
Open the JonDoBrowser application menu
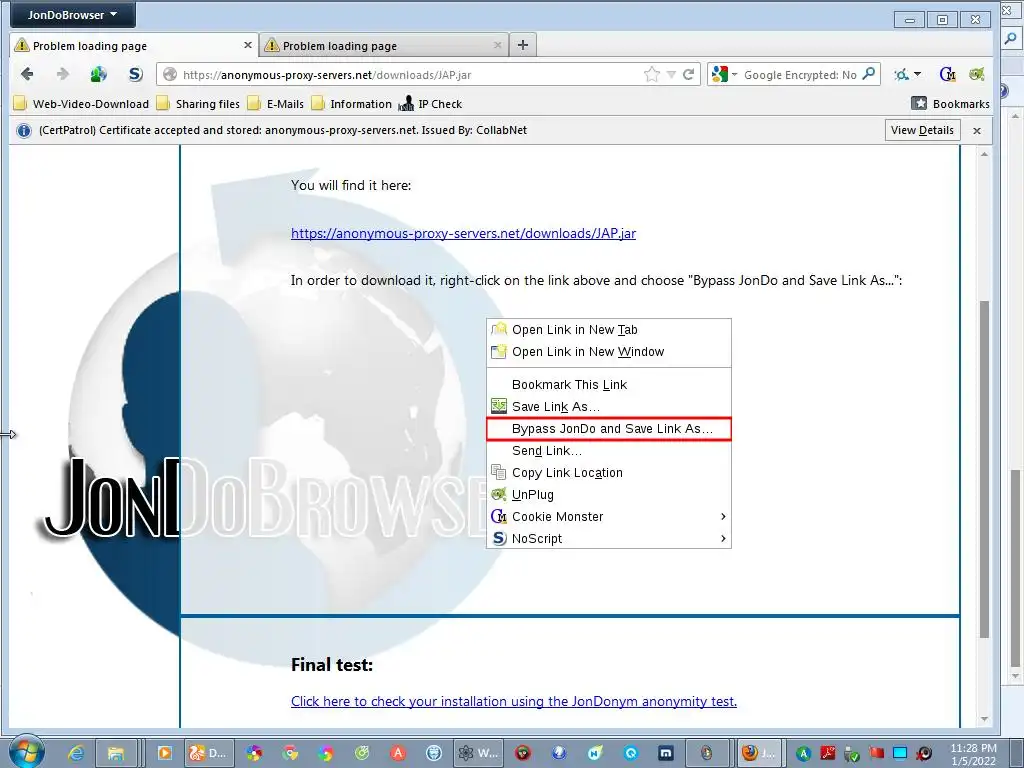click(72, 14)
